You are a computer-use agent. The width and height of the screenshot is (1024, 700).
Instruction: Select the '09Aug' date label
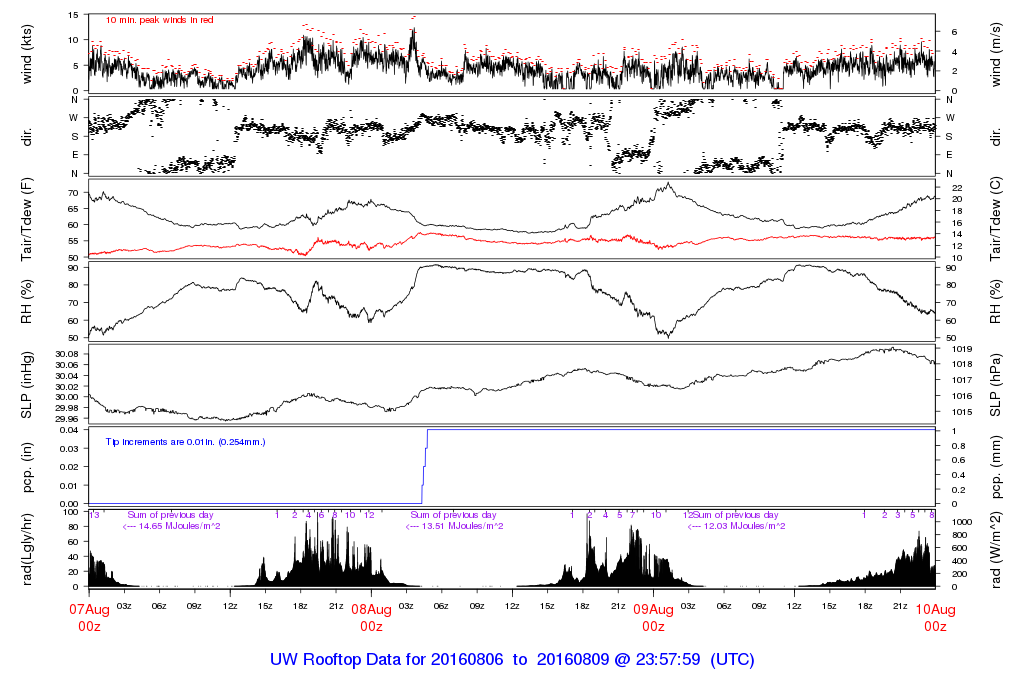(654, 610)
